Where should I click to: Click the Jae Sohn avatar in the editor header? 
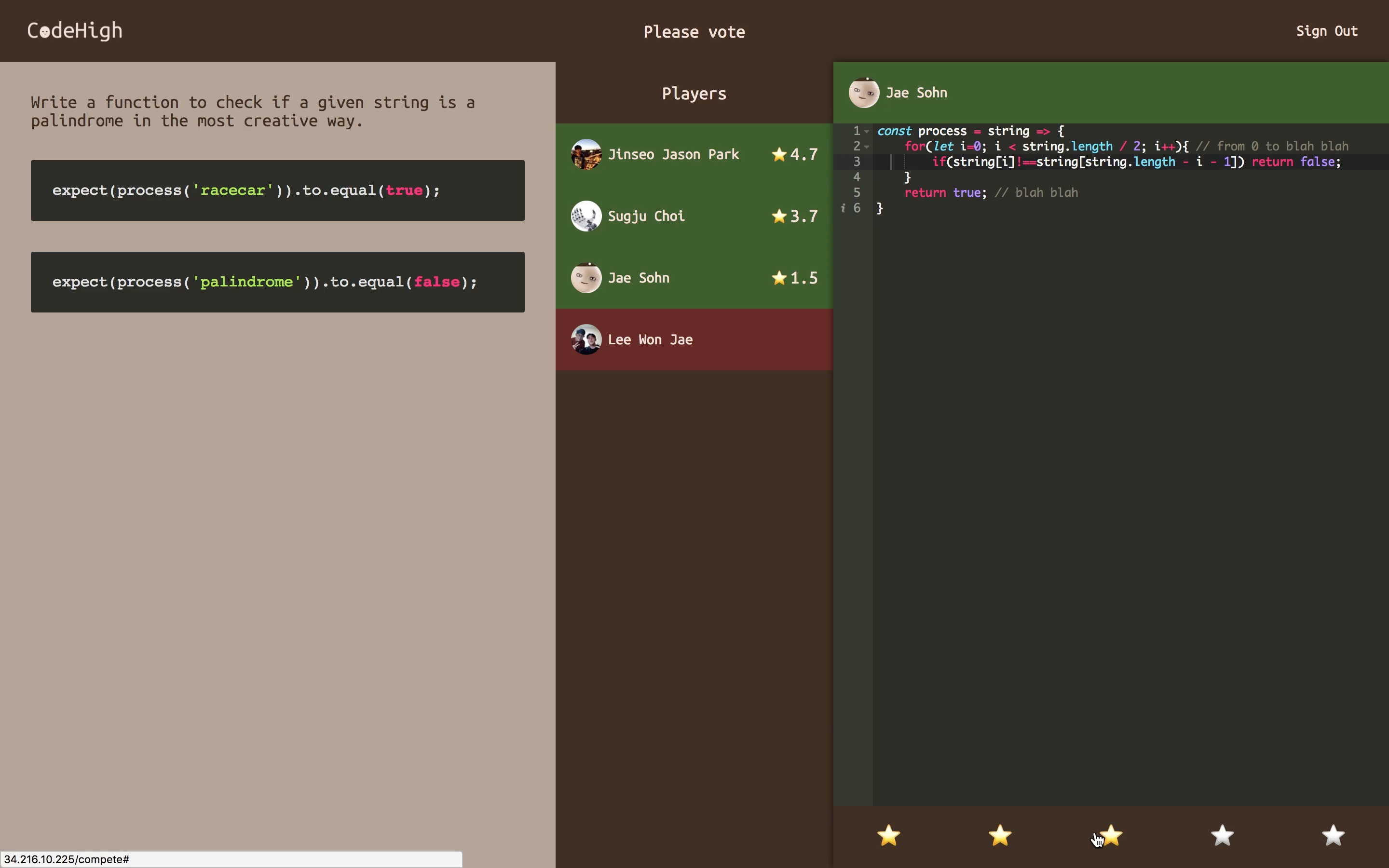864,93
